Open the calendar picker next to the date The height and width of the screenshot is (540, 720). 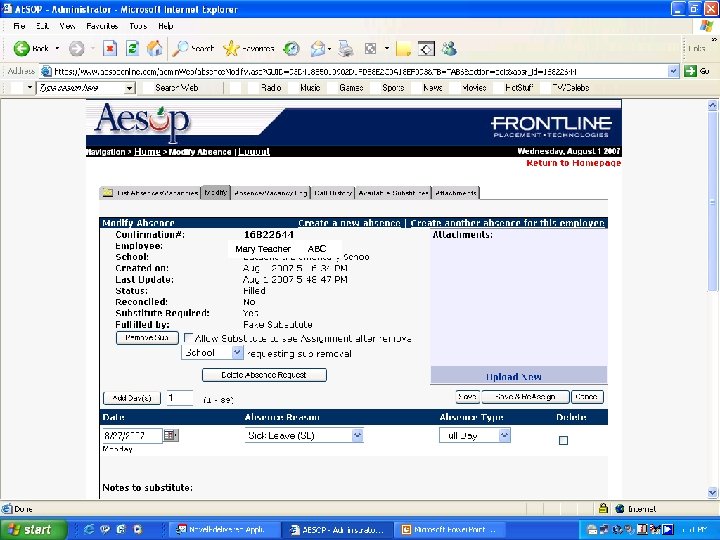click(x=171, y=434)
